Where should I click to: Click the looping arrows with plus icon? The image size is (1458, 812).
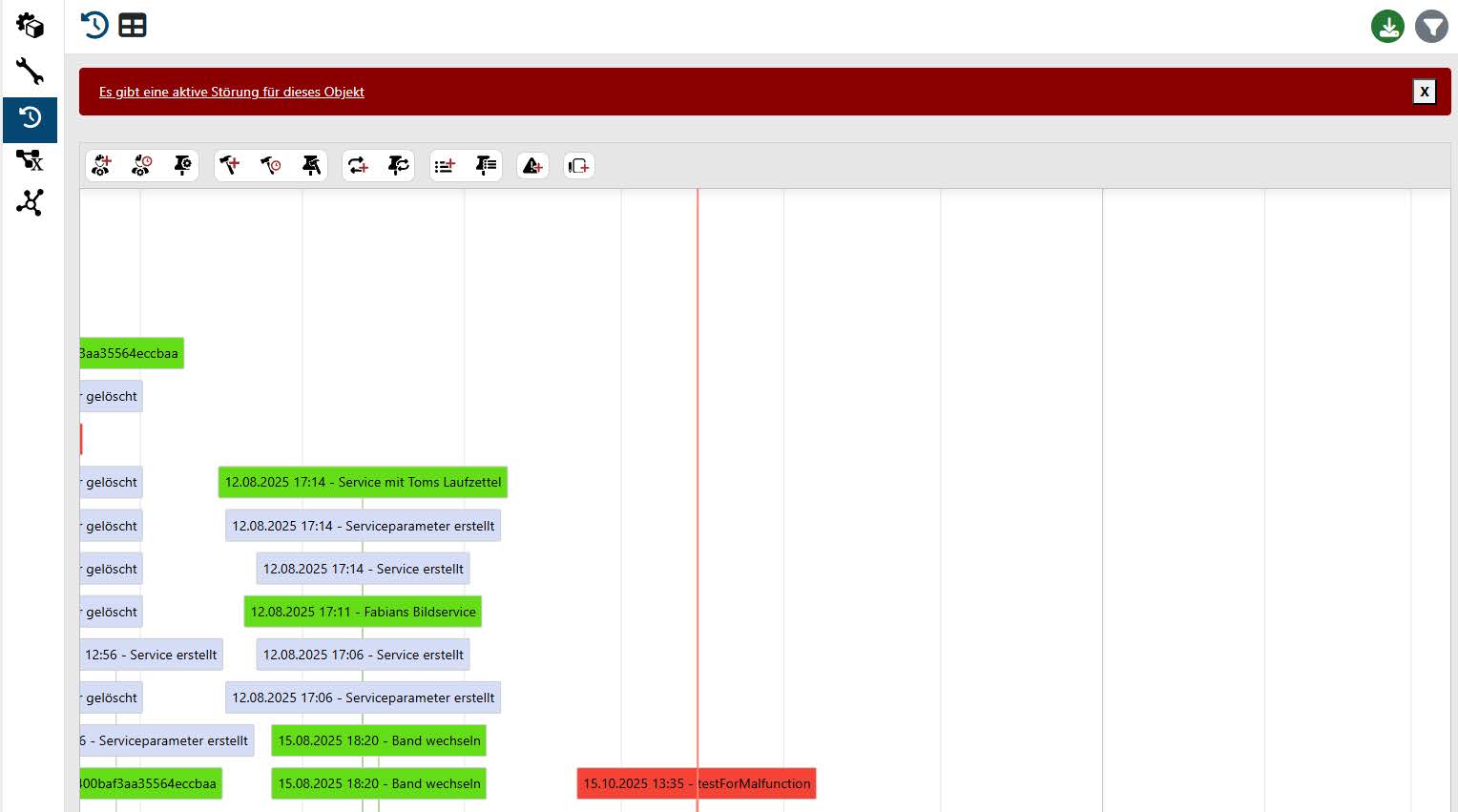click(x=358, y=166)
